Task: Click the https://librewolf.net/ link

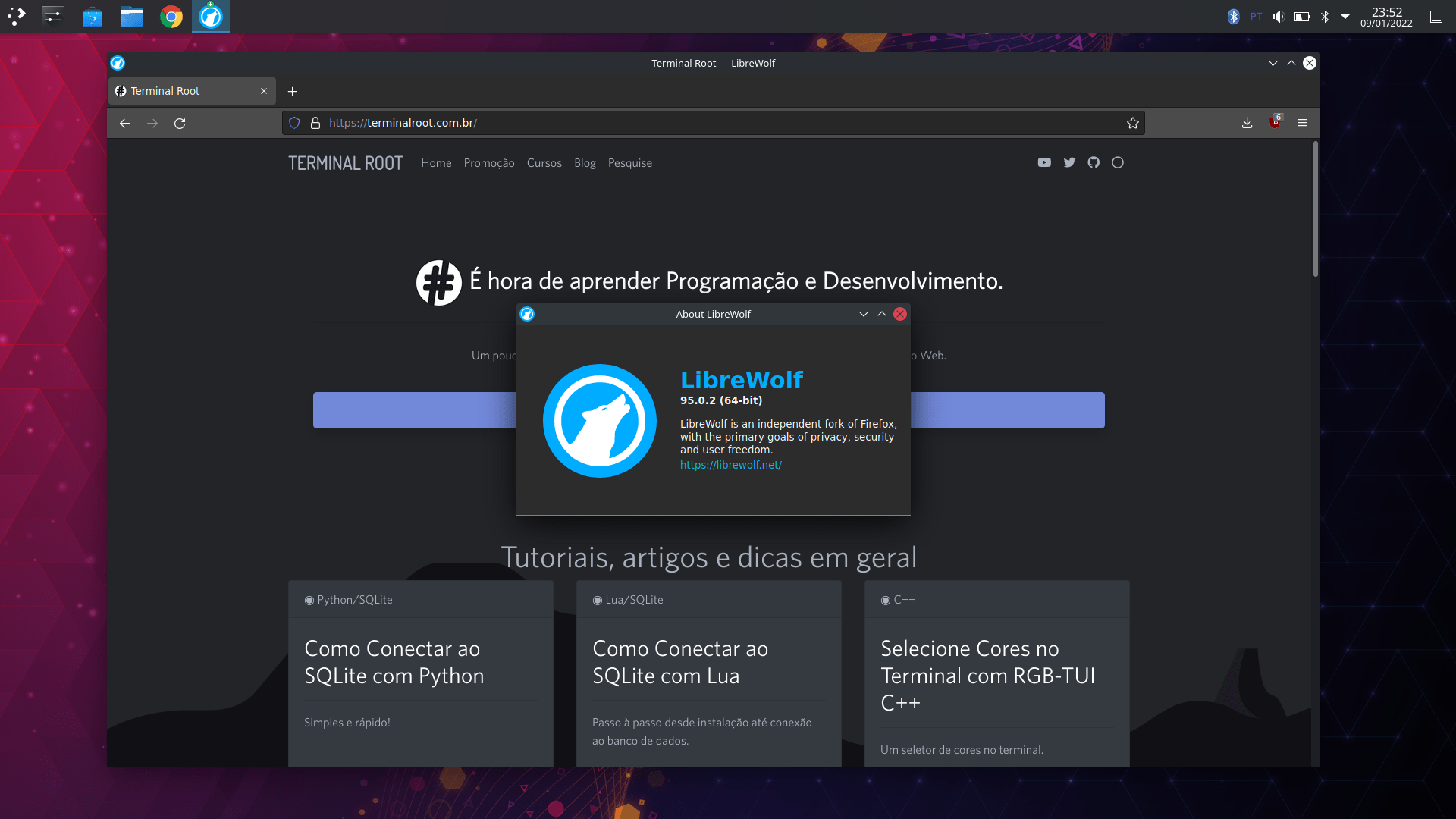Action: [x=732, y=464]
